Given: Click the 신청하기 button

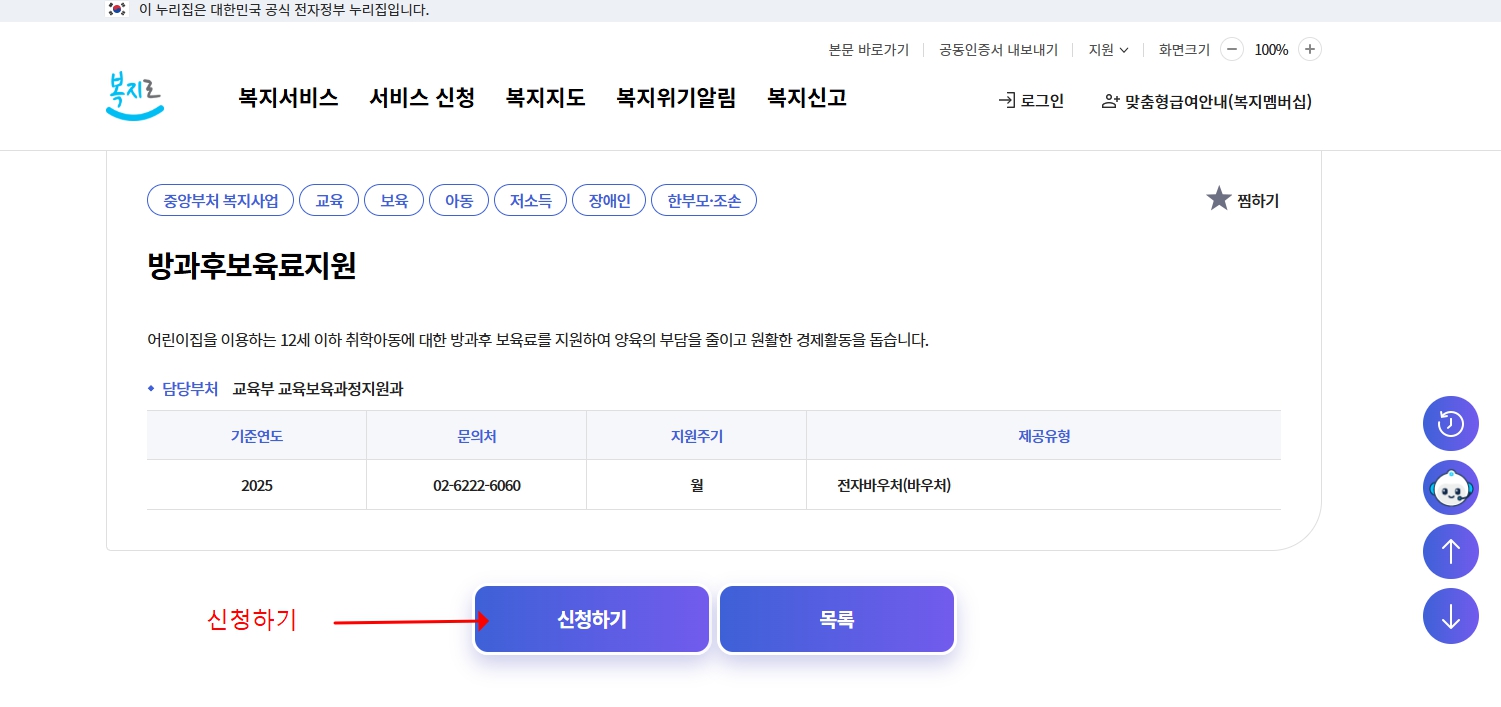Looking at the screenshot, I should 591,618.
